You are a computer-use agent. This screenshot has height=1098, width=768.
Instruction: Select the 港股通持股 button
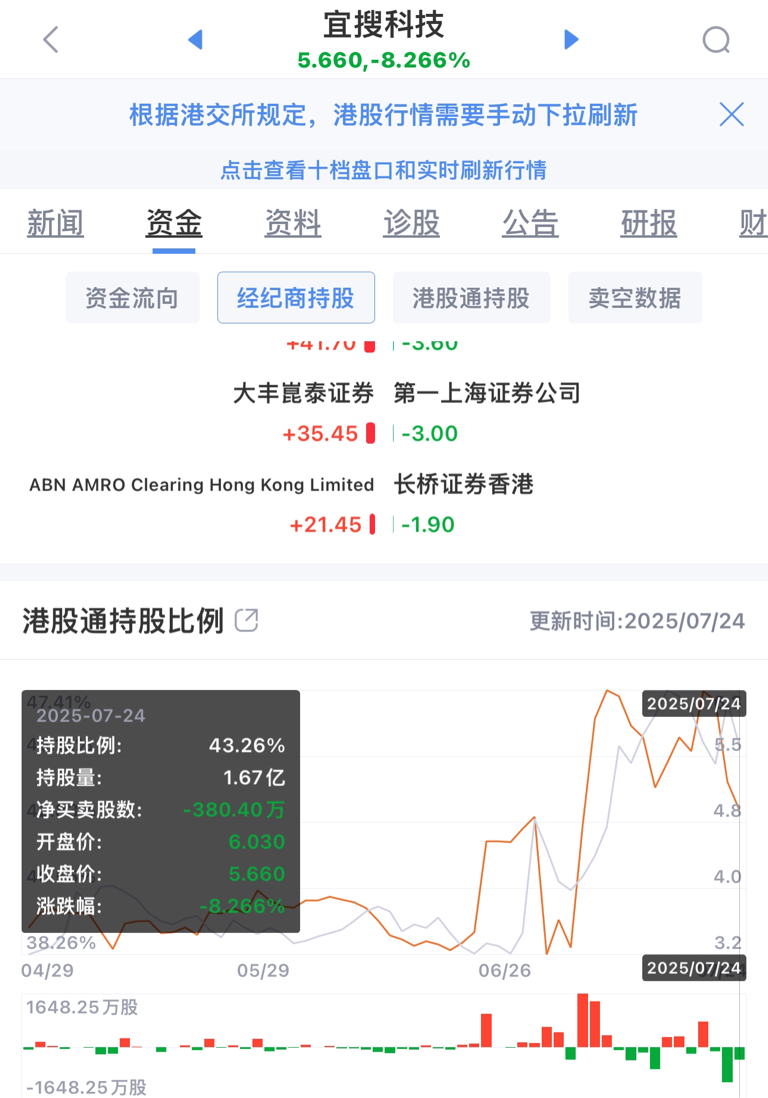tap(471, 298)
